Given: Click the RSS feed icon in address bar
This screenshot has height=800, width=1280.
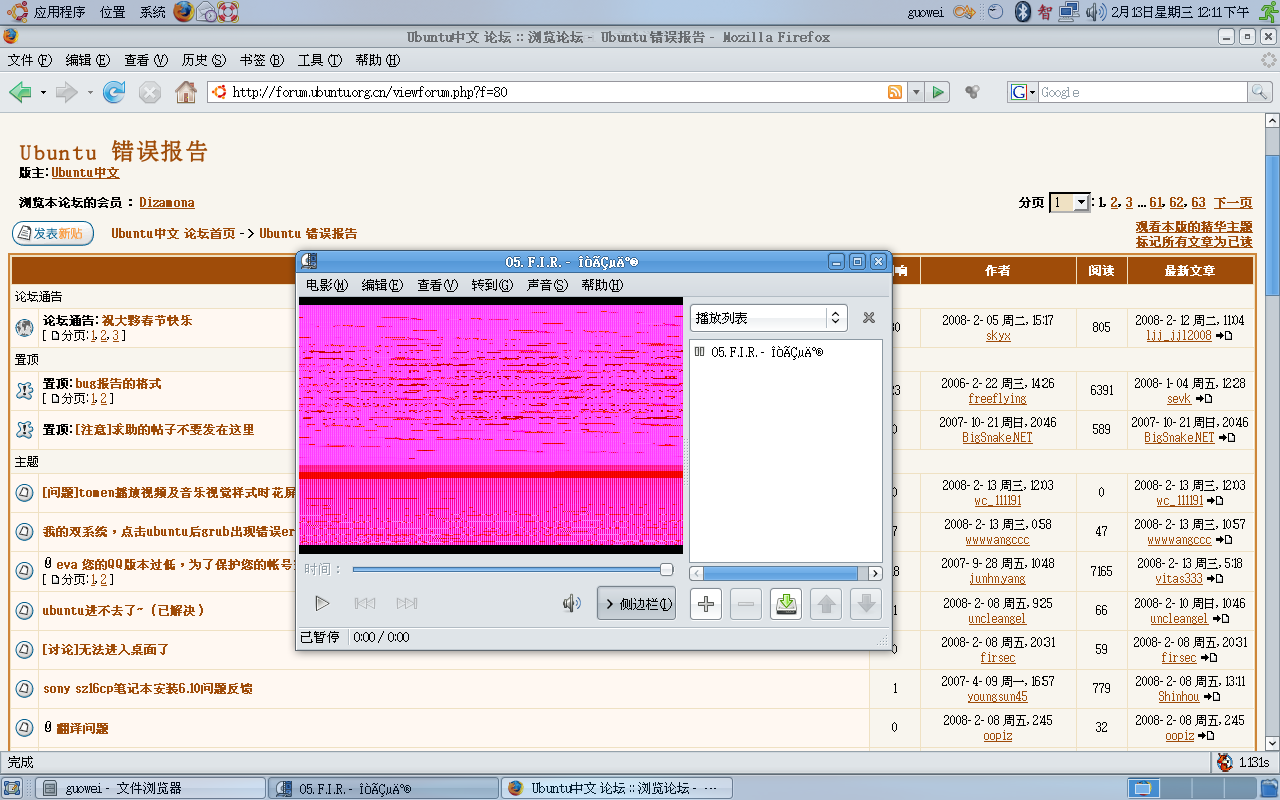Looking at the screenshot, I should 895,92.
